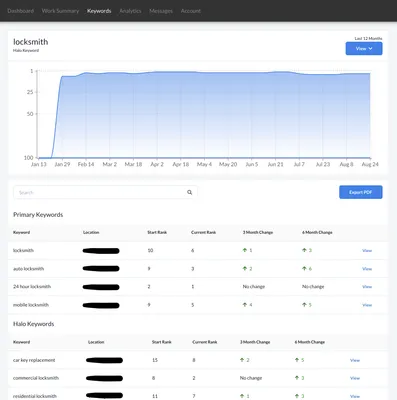Switch to the Work Summary tab
397x400 pixels.
60,11
